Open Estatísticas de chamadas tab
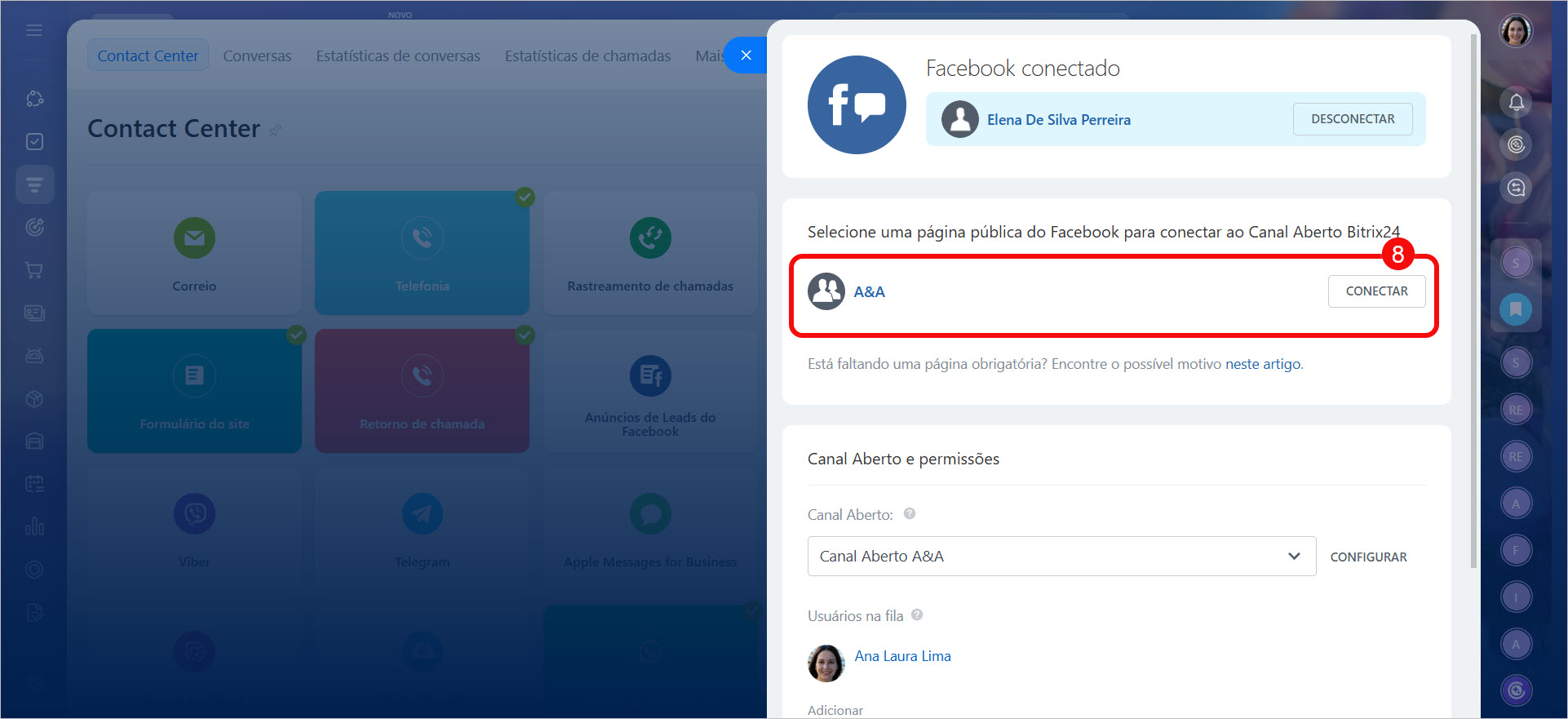The width and height of the screenshot is (1568, 719). pyautogui.click(x=587, y=55)
